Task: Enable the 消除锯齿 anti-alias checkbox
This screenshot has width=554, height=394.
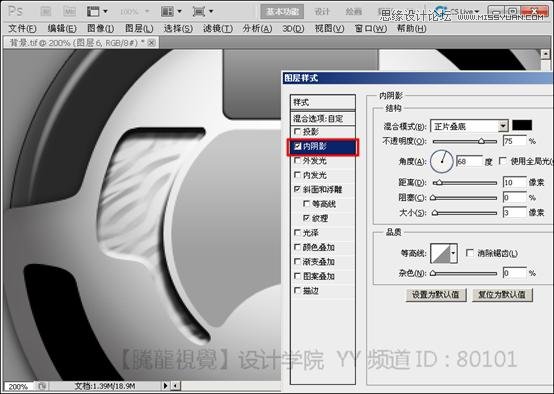Action: (470, 253)
